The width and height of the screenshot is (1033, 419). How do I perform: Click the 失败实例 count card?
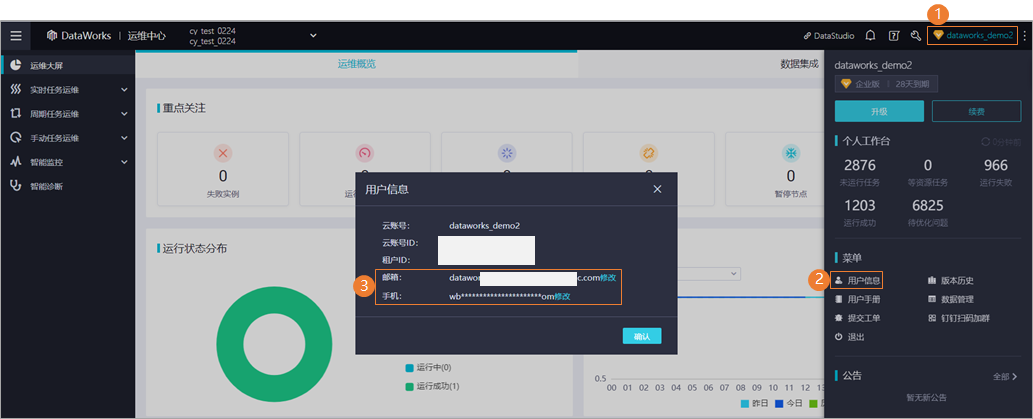point(223,169)
